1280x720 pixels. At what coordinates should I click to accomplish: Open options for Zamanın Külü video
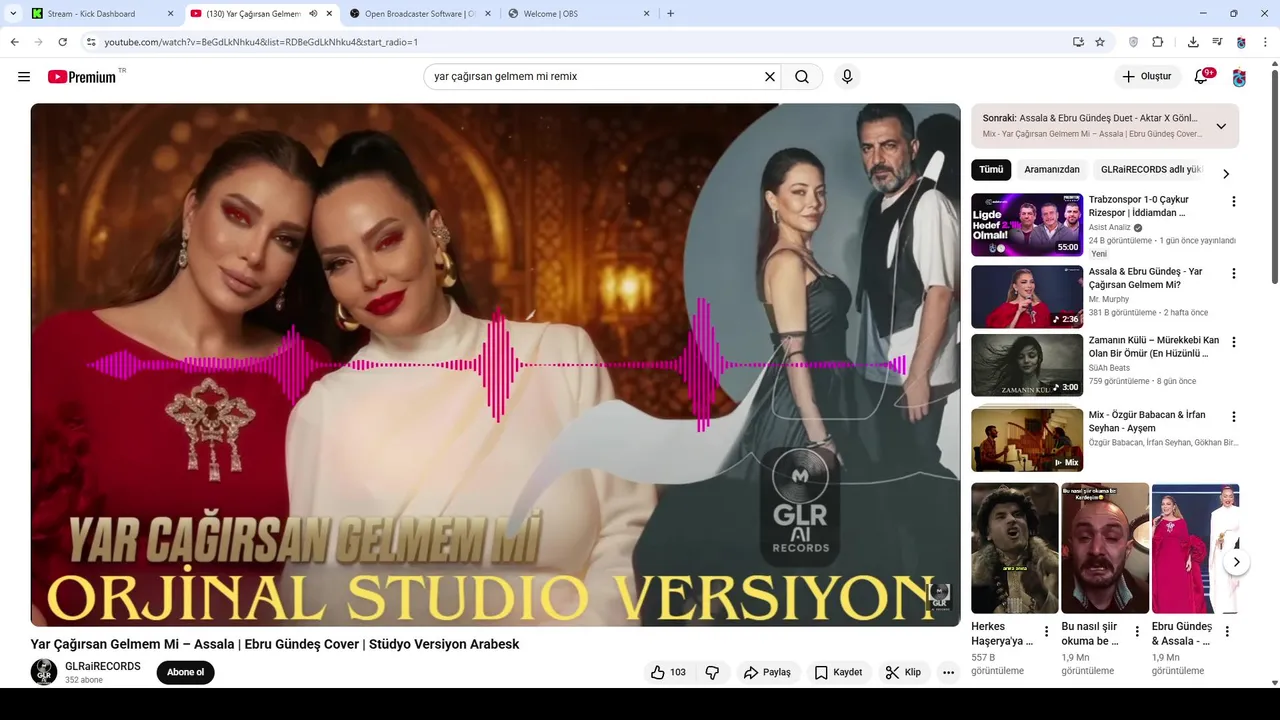coord(1233,342)
